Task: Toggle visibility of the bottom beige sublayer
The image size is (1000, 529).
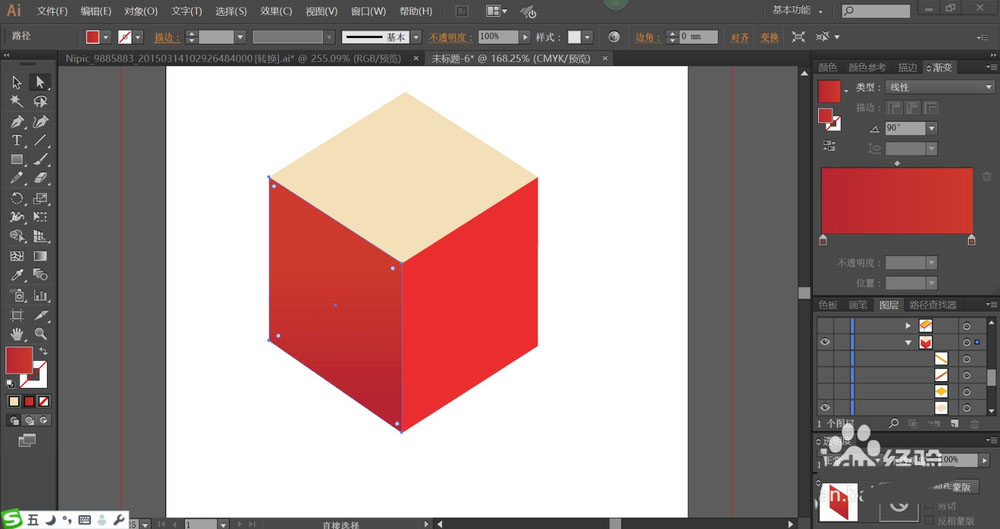Action: click(x=825, y=408)
